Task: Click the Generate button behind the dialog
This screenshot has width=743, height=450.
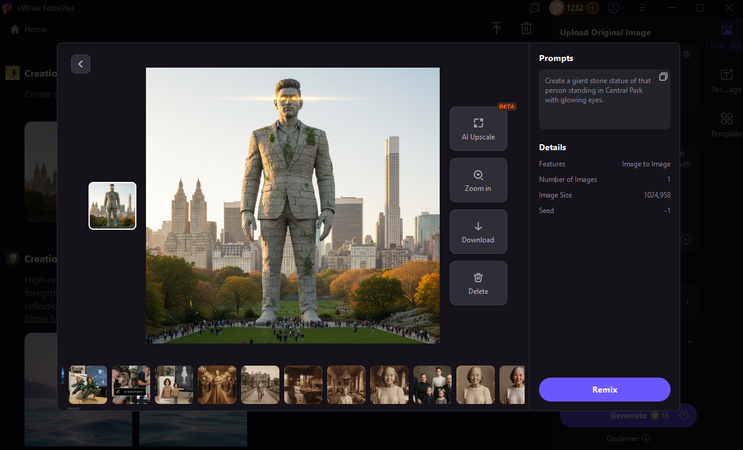Action: coord(628,415)
